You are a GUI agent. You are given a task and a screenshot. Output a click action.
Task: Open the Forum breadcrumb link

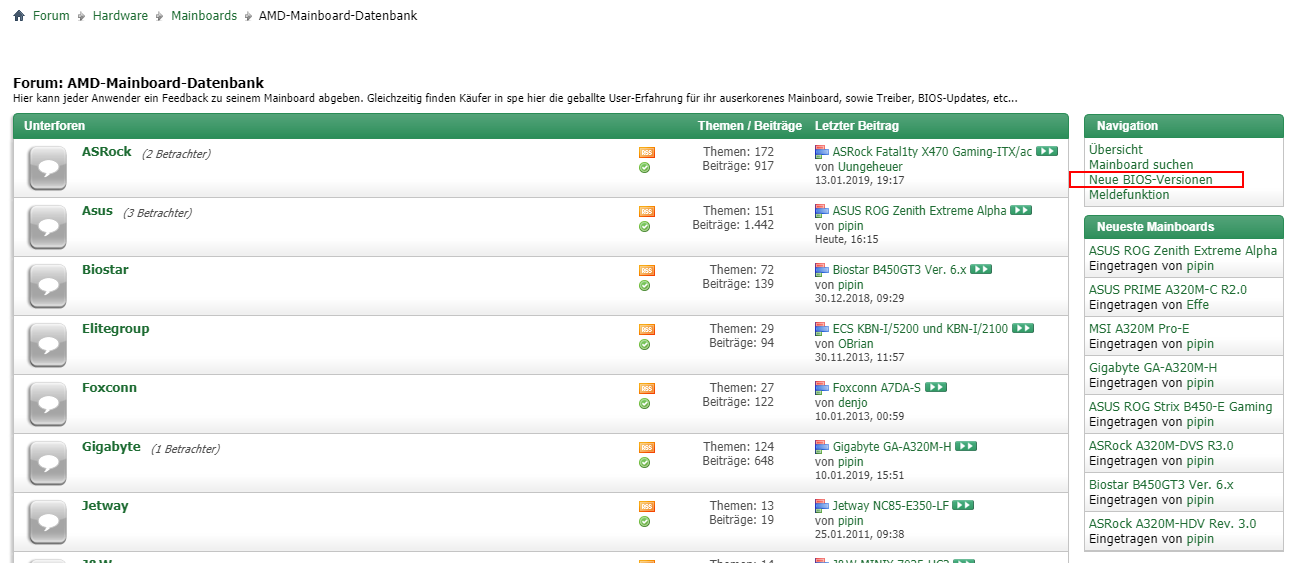point(51,16)
